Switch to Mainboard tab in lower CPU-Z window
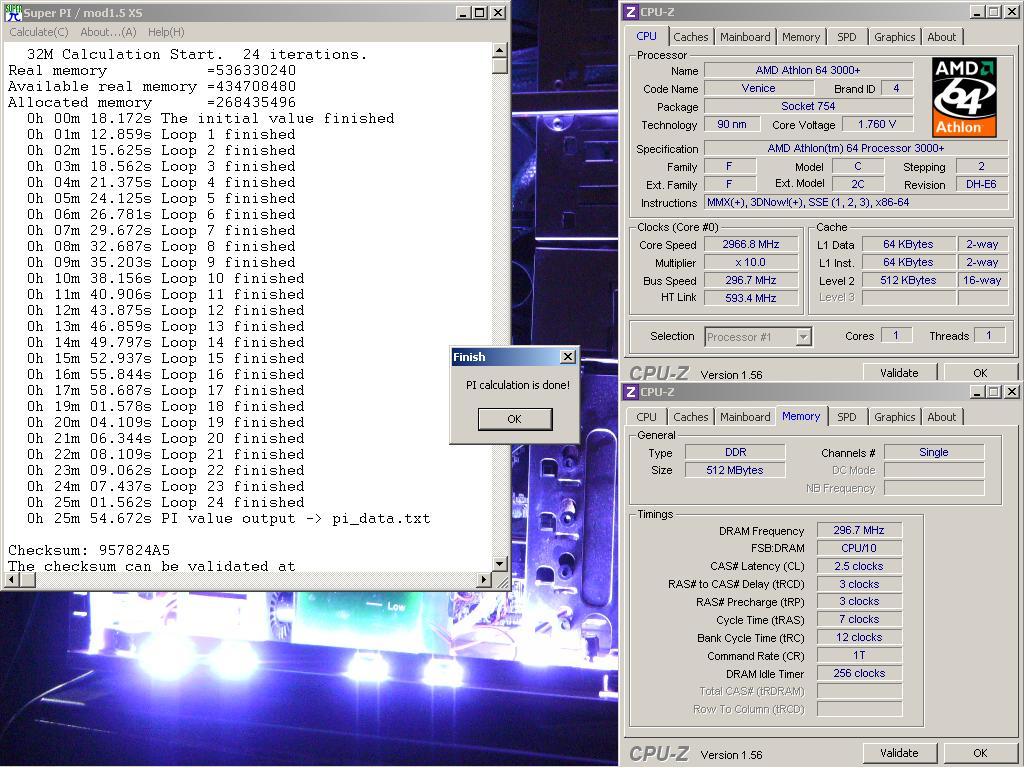 click(745, 417)
